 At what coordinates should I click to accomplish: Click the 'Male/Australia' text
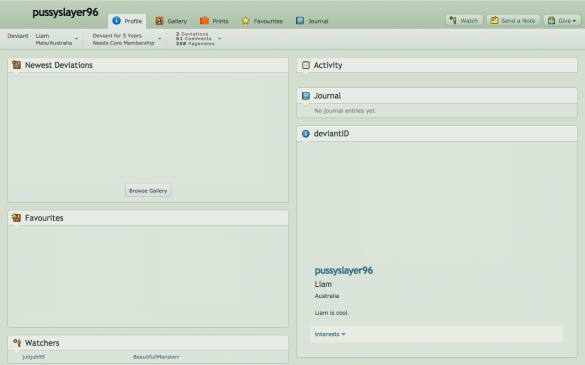[54, 43]
